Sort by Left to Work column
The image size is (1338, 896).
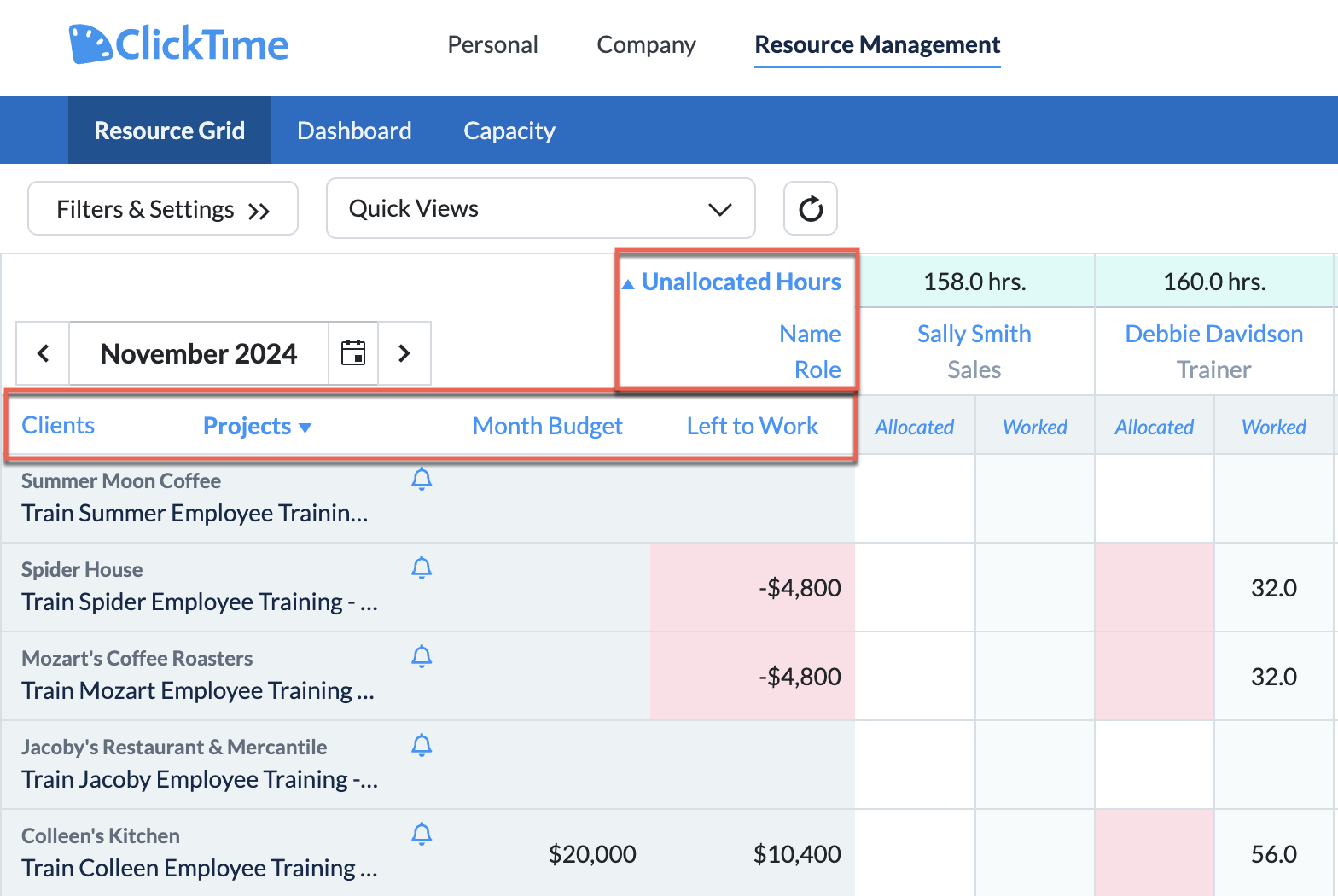point(753,426)
